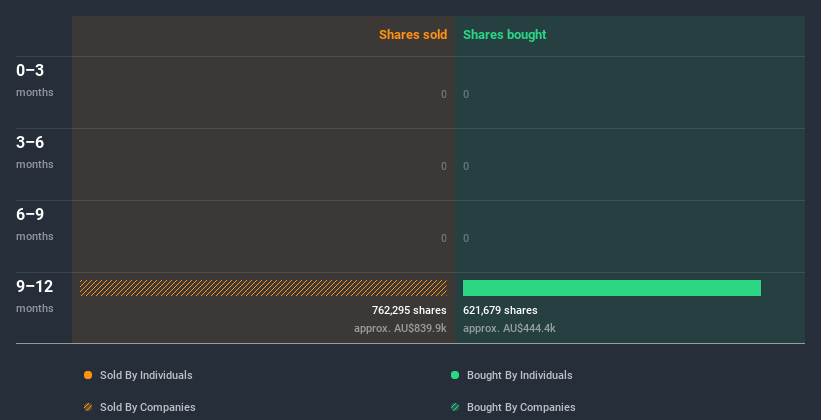
Task: Click the bought zero in 0–3 months row
Action: pyautogui.click(x=466, y=94)
